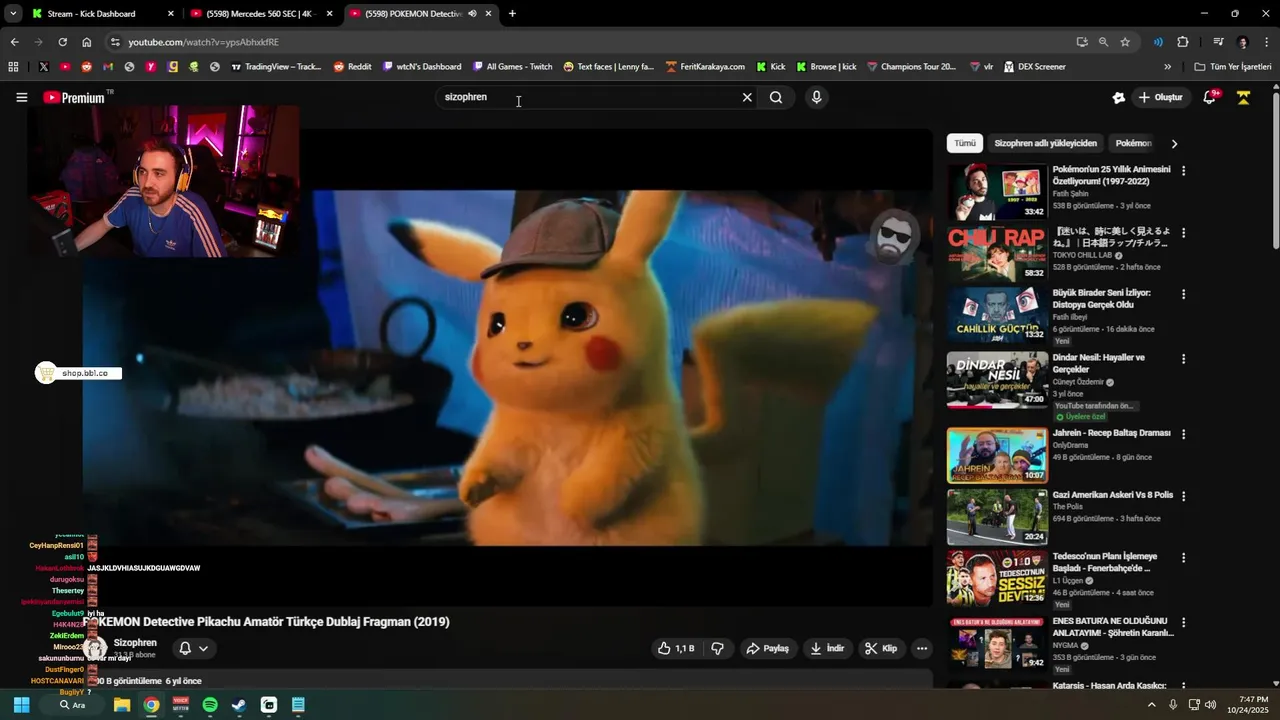Select the 'Sizophren adlı yükleyiciden' chip

pos(1045,143)
